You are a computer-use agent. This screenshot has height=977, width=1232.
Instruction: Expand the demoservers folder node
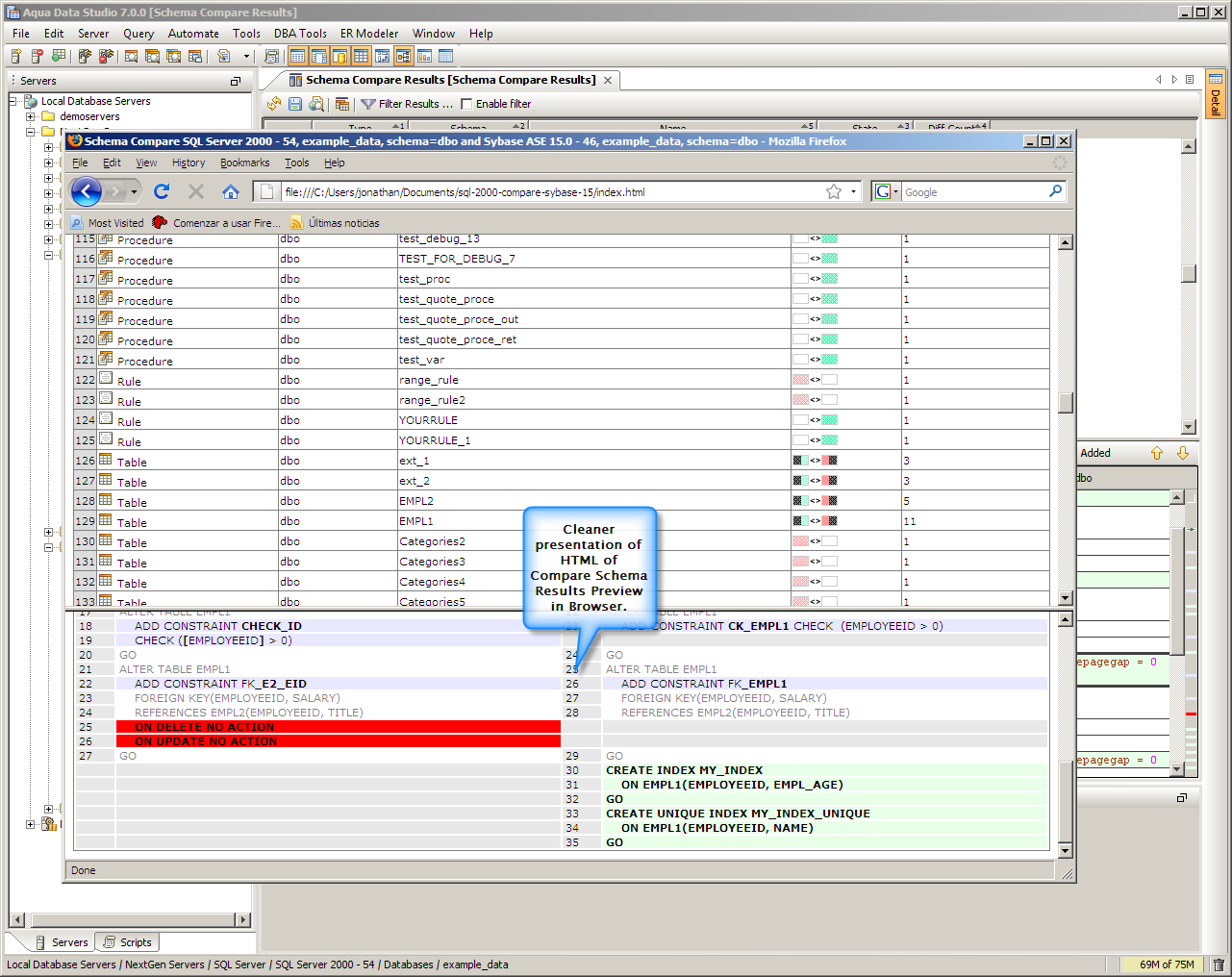31,116
